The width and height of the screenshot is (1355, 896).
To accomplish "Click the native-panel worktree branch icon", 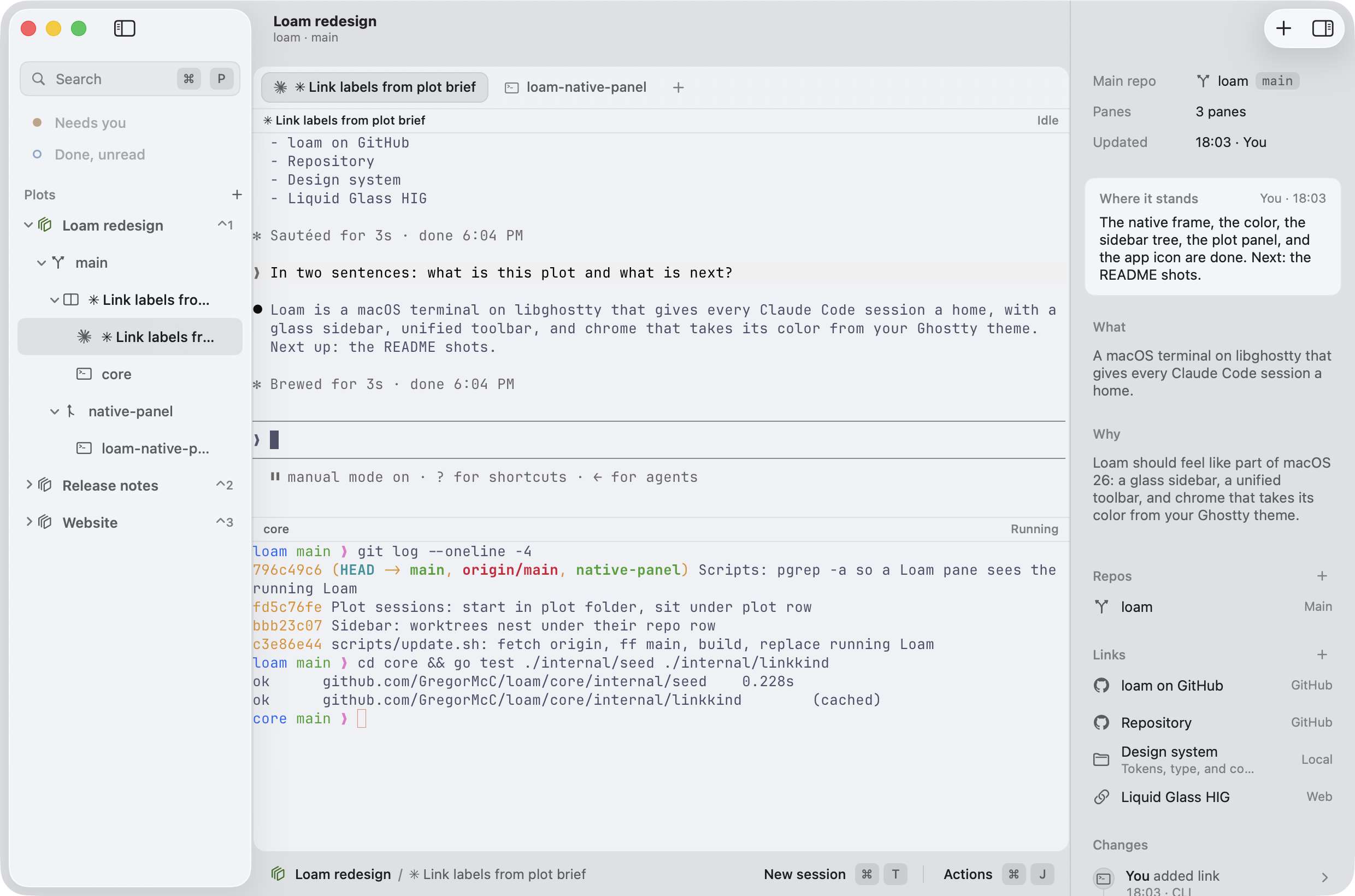I will point(71,411).
